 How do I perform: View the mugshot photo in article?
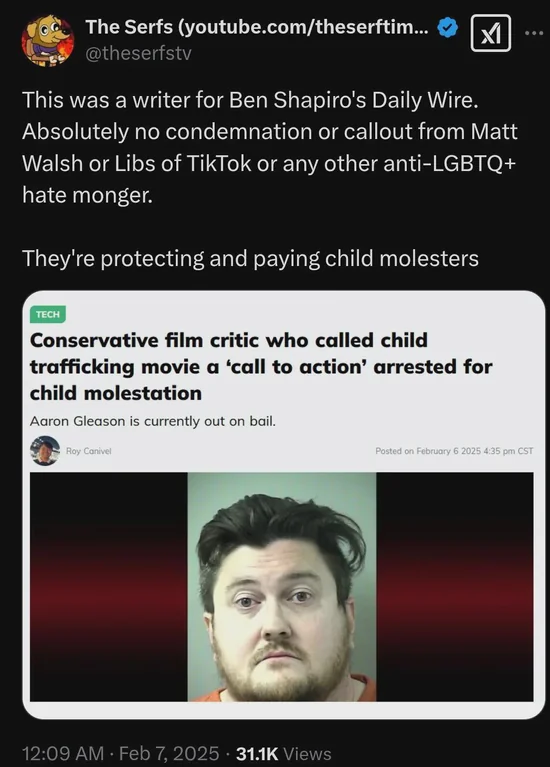(282, 587)
